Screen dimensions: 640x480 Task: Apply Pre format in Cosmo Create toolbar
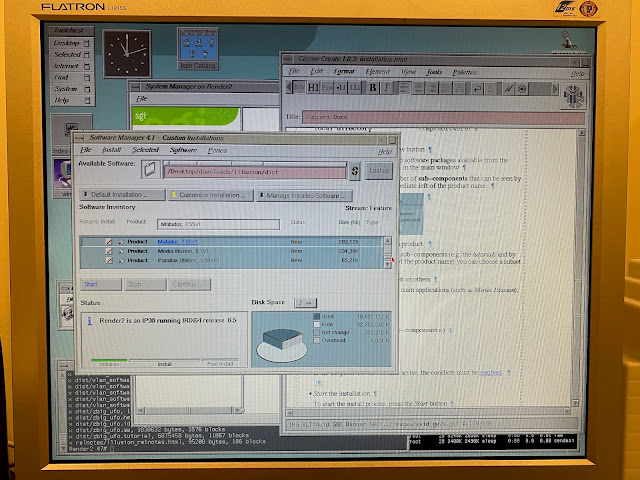[x=327, y=88]
